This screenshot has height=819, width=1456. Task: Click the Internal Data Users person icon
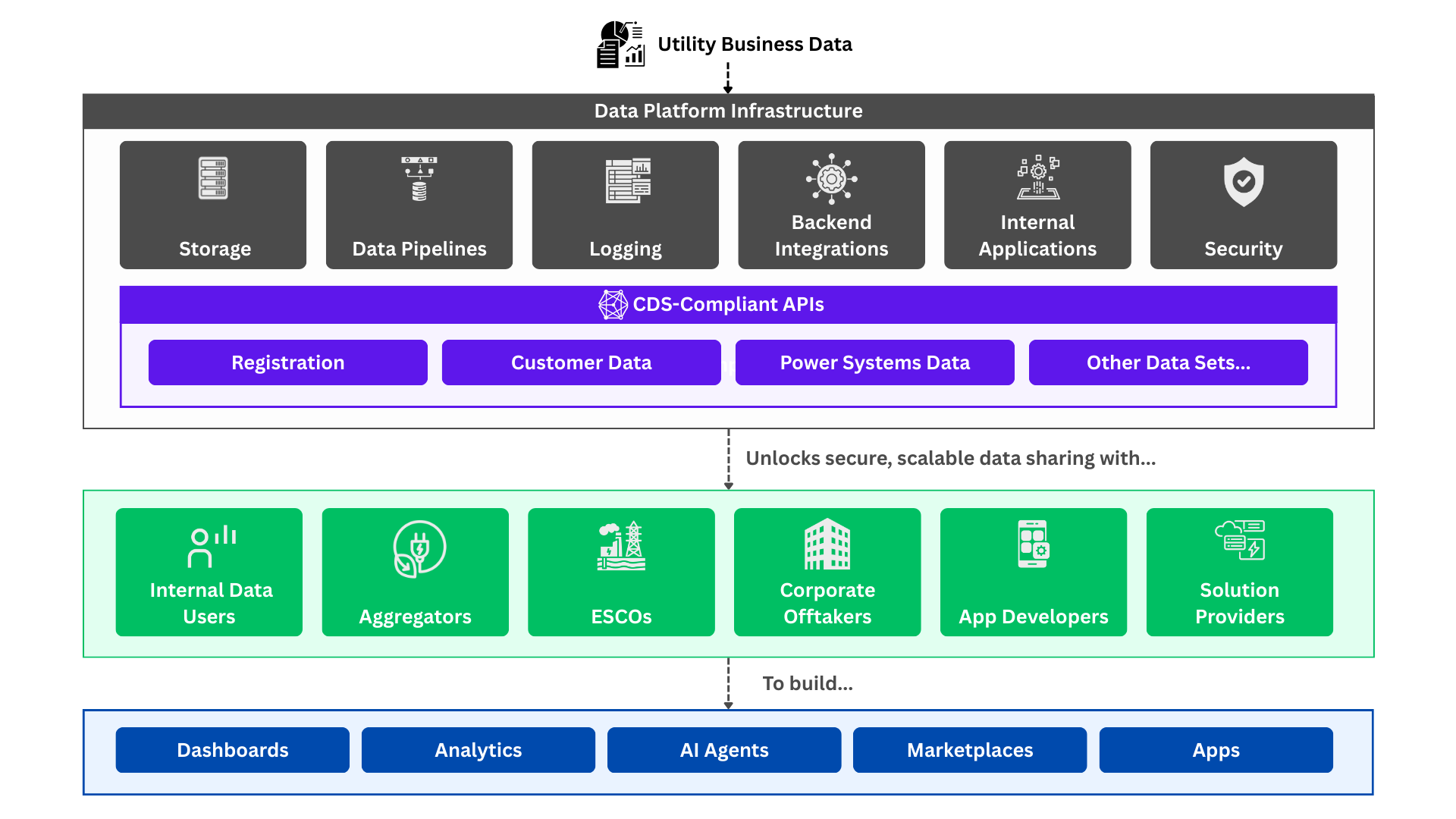(x=212, y=546)
